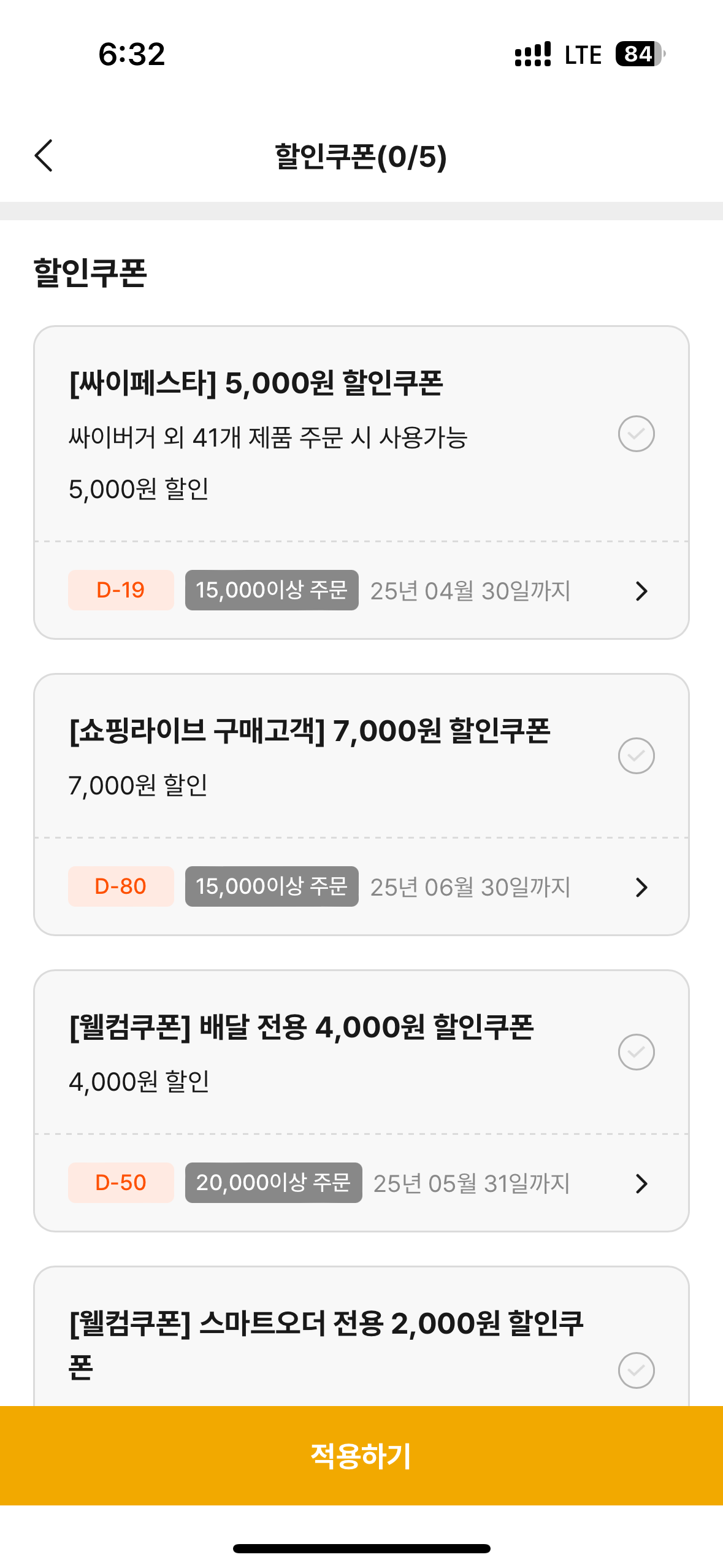This screenshot has width=723, height=1568.
Task: Tap the 할인쿠폰(0/5) page header title
Action: pos(361,156)
